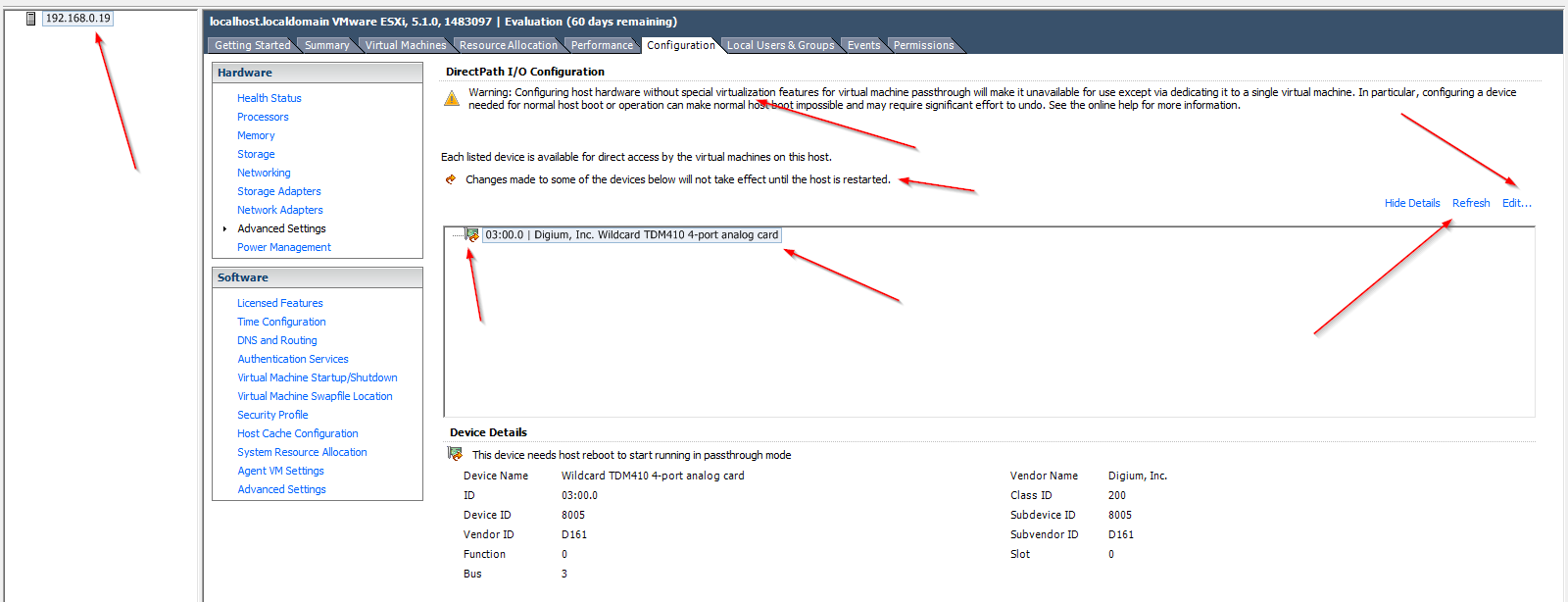Click the Device Details reboot status icon
The height and width of the screenshot is (602, 1568).
click(455, 454)
